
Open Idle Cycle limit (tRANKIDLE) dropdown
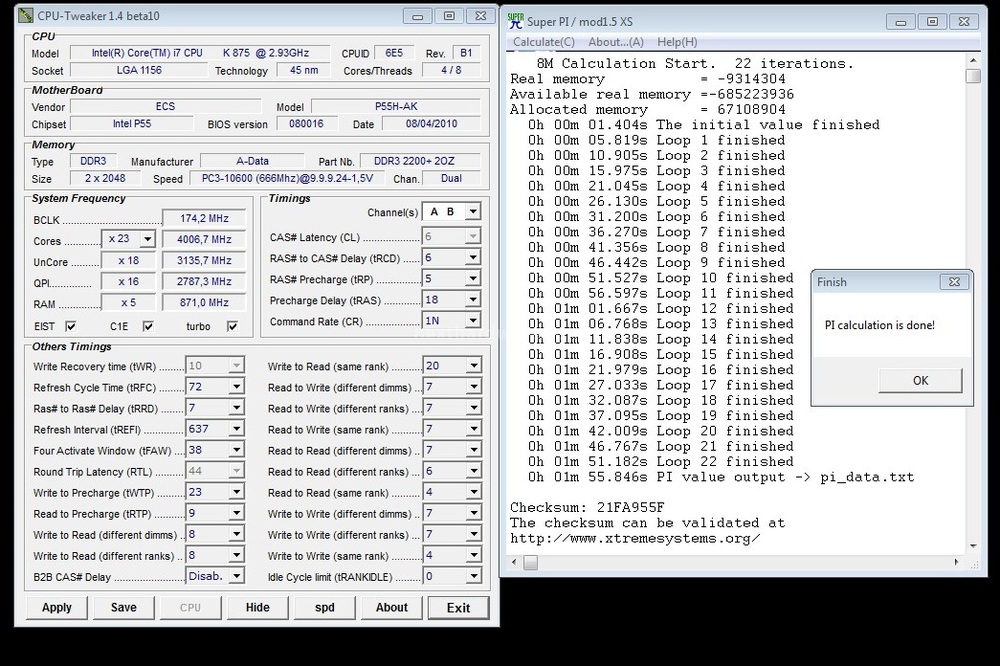tap(473, 576)
